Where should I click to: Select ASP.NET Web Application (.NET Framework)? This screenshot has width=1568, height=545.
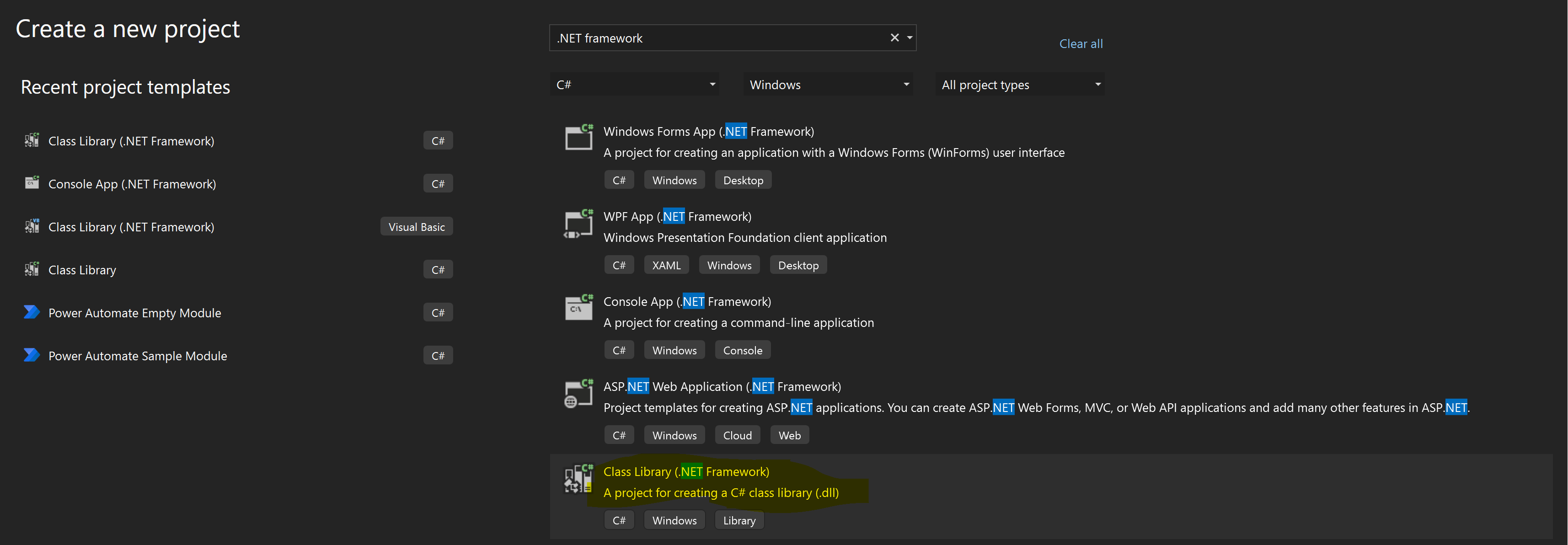point(722,387)
